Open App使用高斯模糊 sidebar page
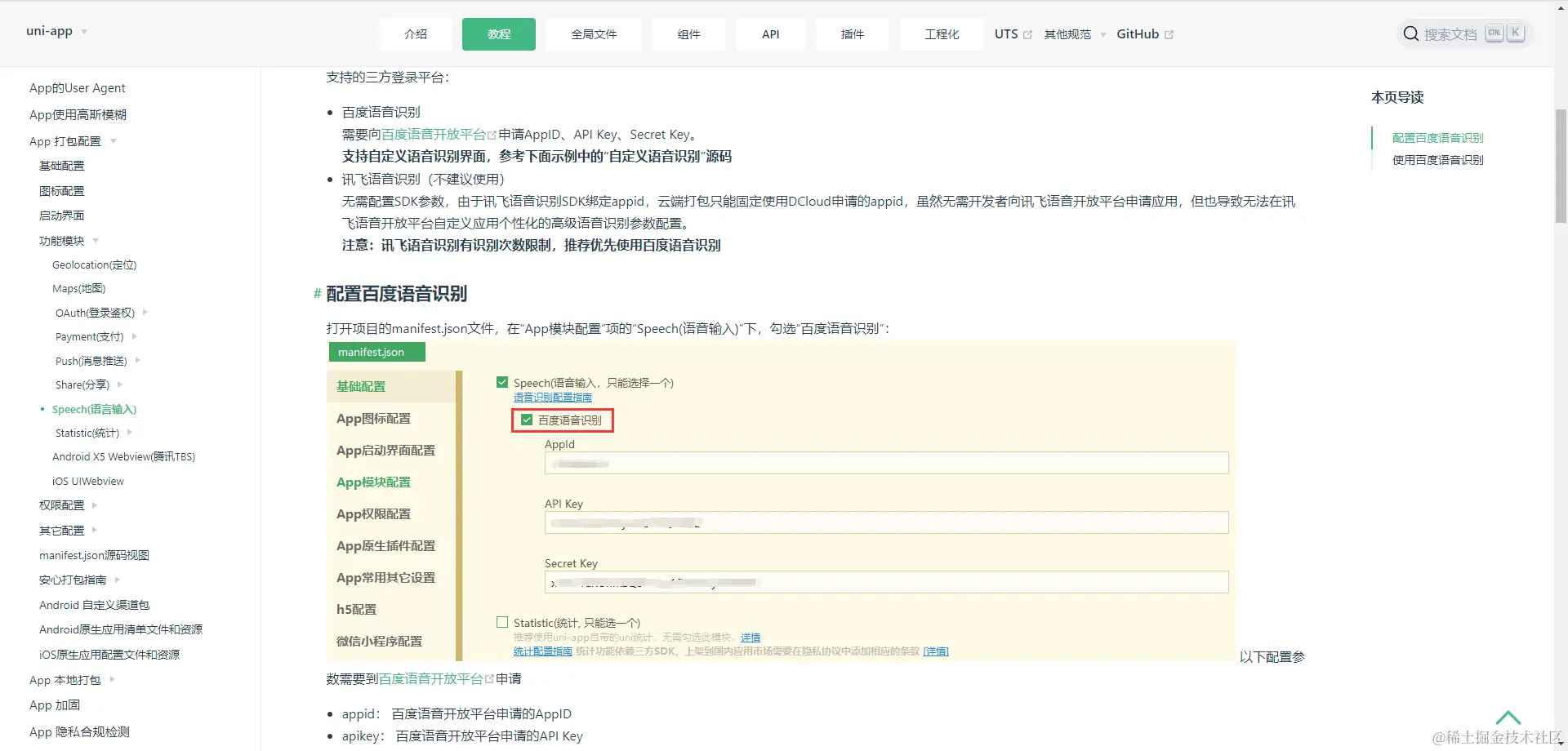The width and height of the screenshot is (1568, 751). click(x=78, y=115)
